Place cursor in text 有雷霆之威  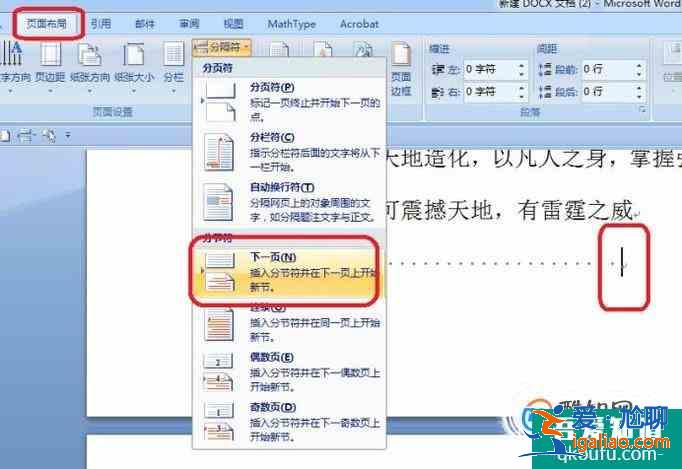575,210
